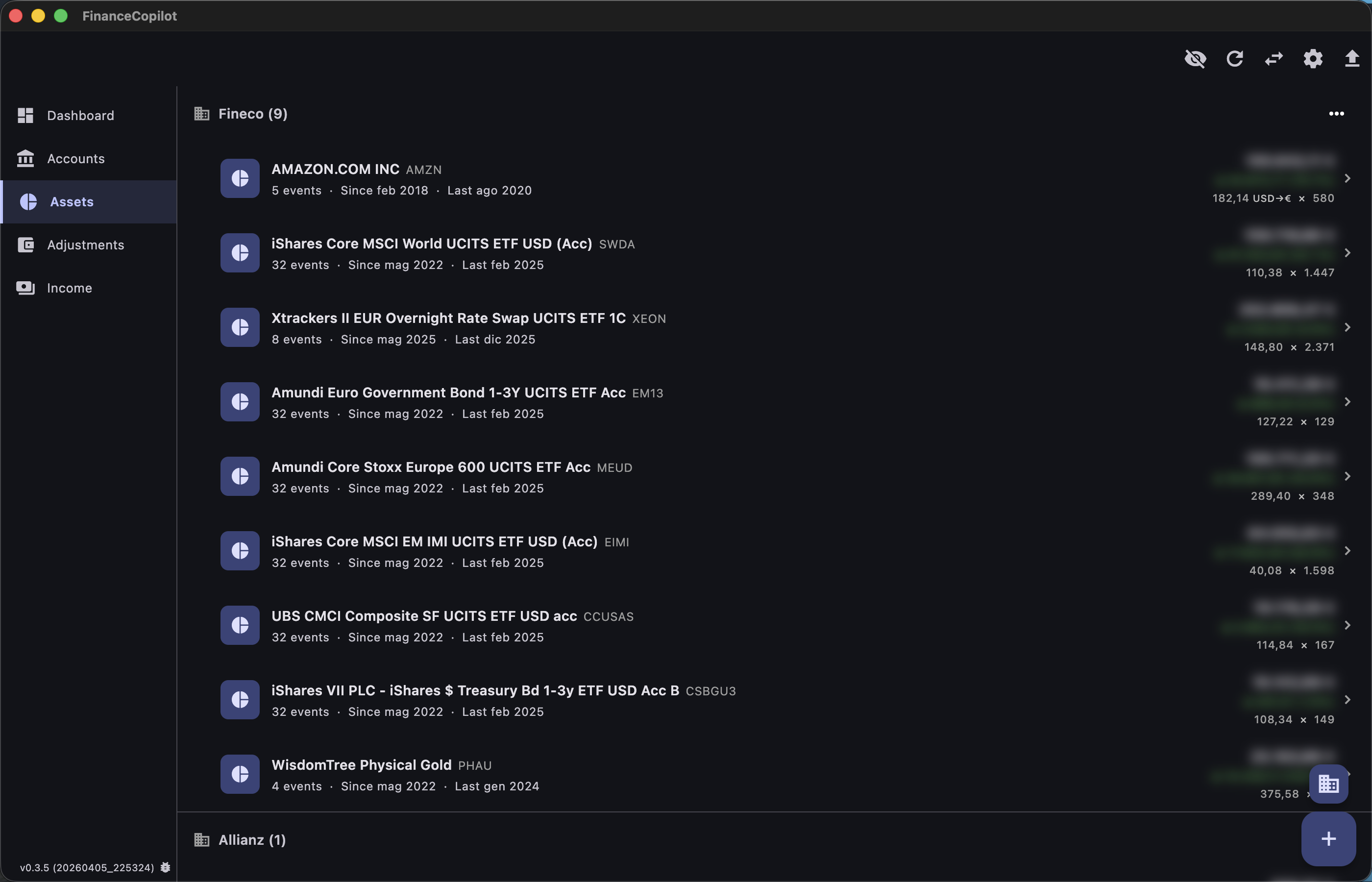The height and width of the screenshot is (882, 1372).
Task: Open the Dashboard section
Action: tap(80, 116)
